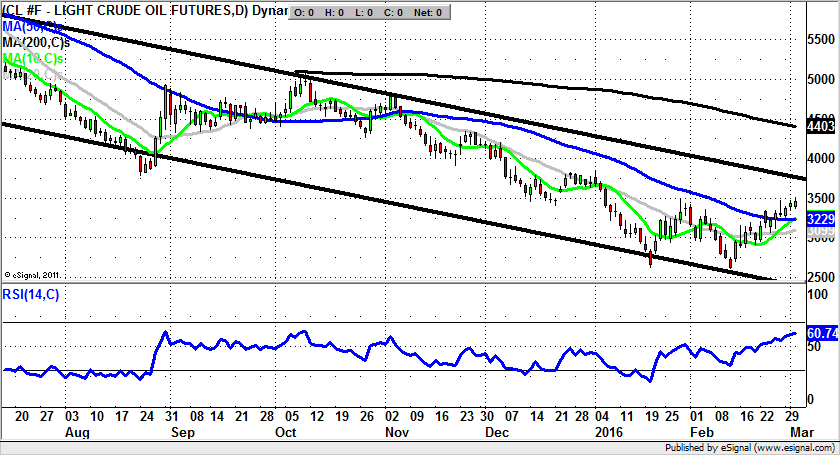The width and height of the screenshot is (840, 455).
Task: Click the 5500 level on price scale
Action: click(x=819, y=39)
